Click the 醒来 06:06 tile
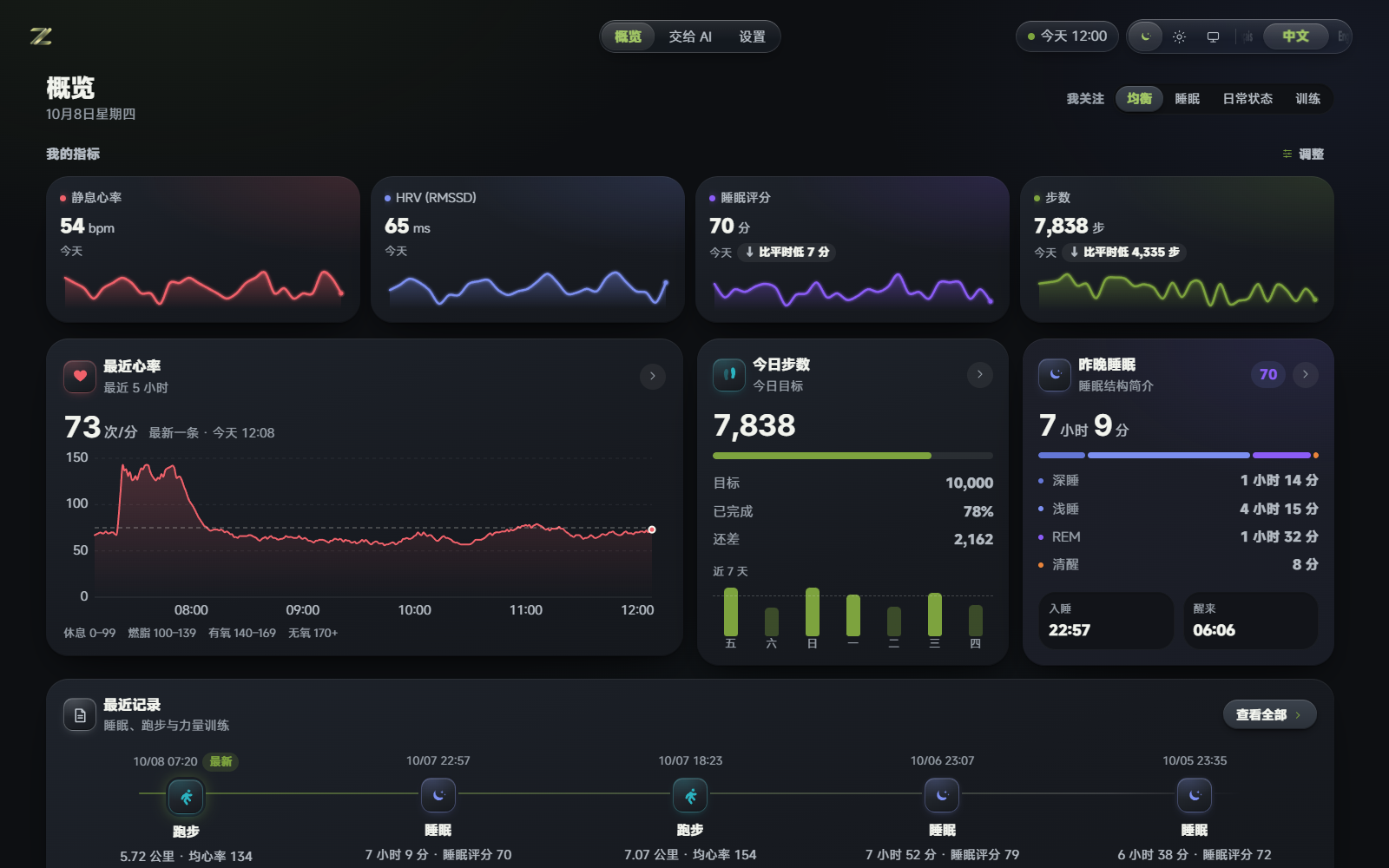The image size is (1389, 868). [1251, 621]
